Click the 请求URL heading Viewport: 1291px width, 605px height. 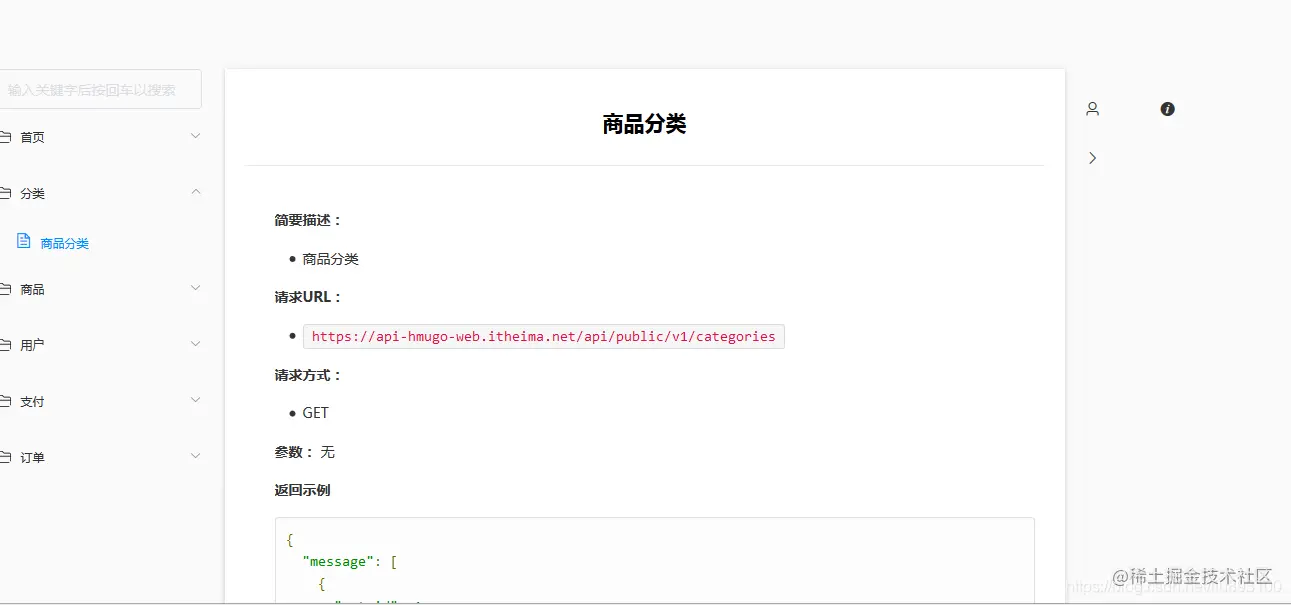tap(309, 297)
